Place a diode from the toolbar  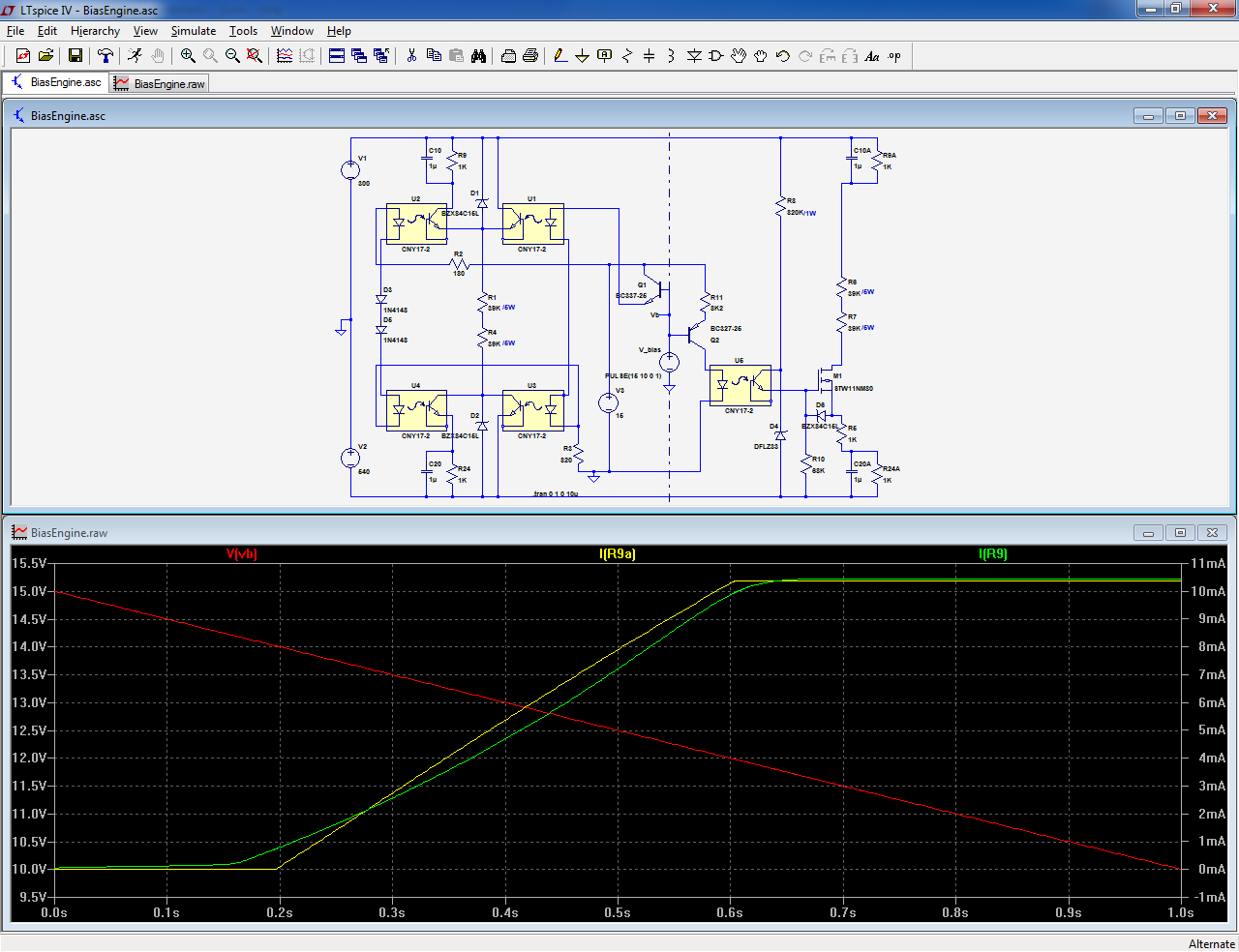(694, 56)
